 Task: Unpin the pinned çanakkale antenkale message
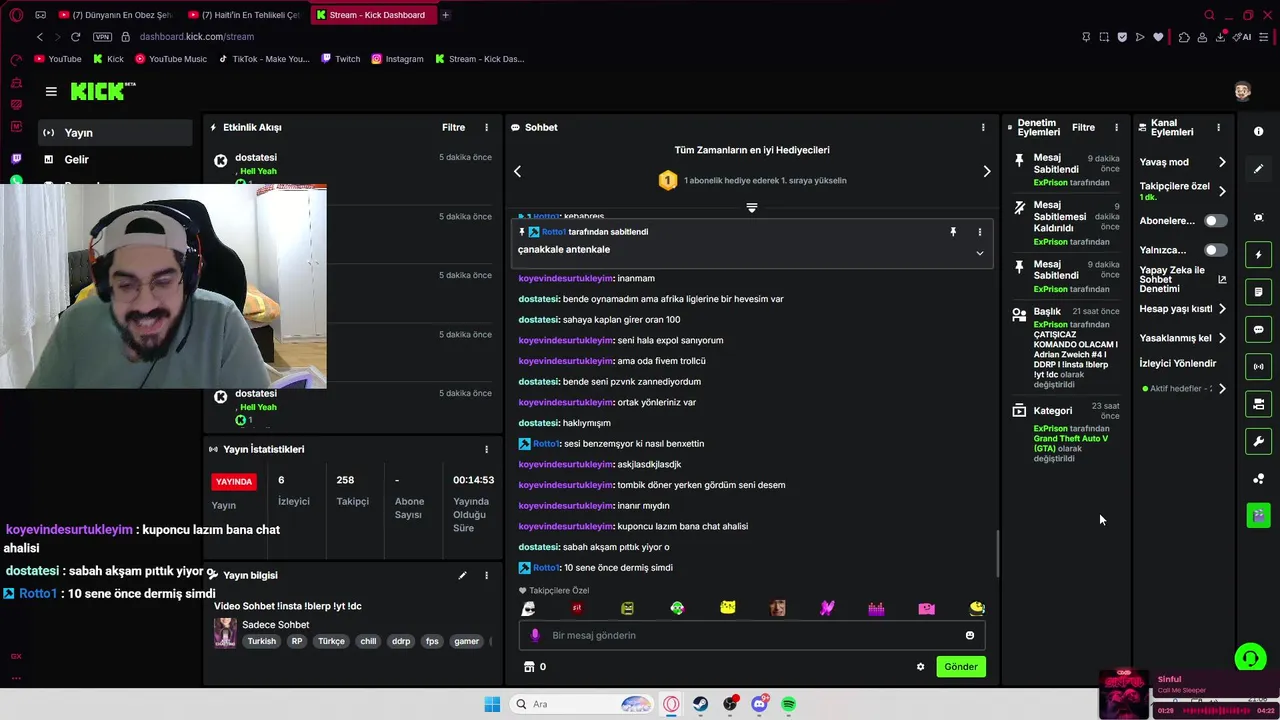(953, 232)
